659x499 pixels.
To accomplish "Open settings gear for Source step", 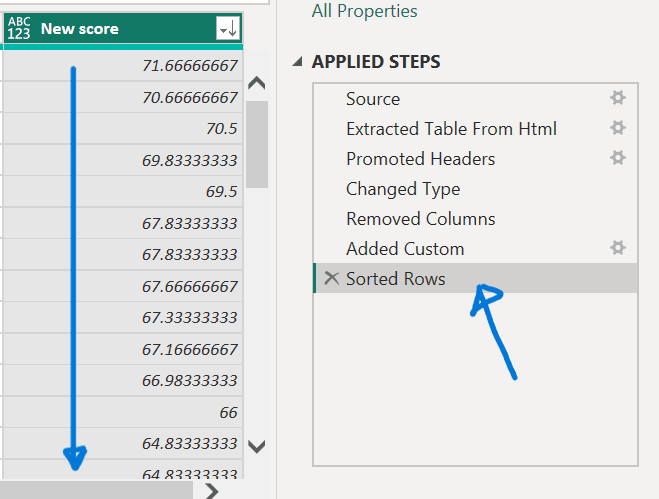I will [x=618, y=98].
